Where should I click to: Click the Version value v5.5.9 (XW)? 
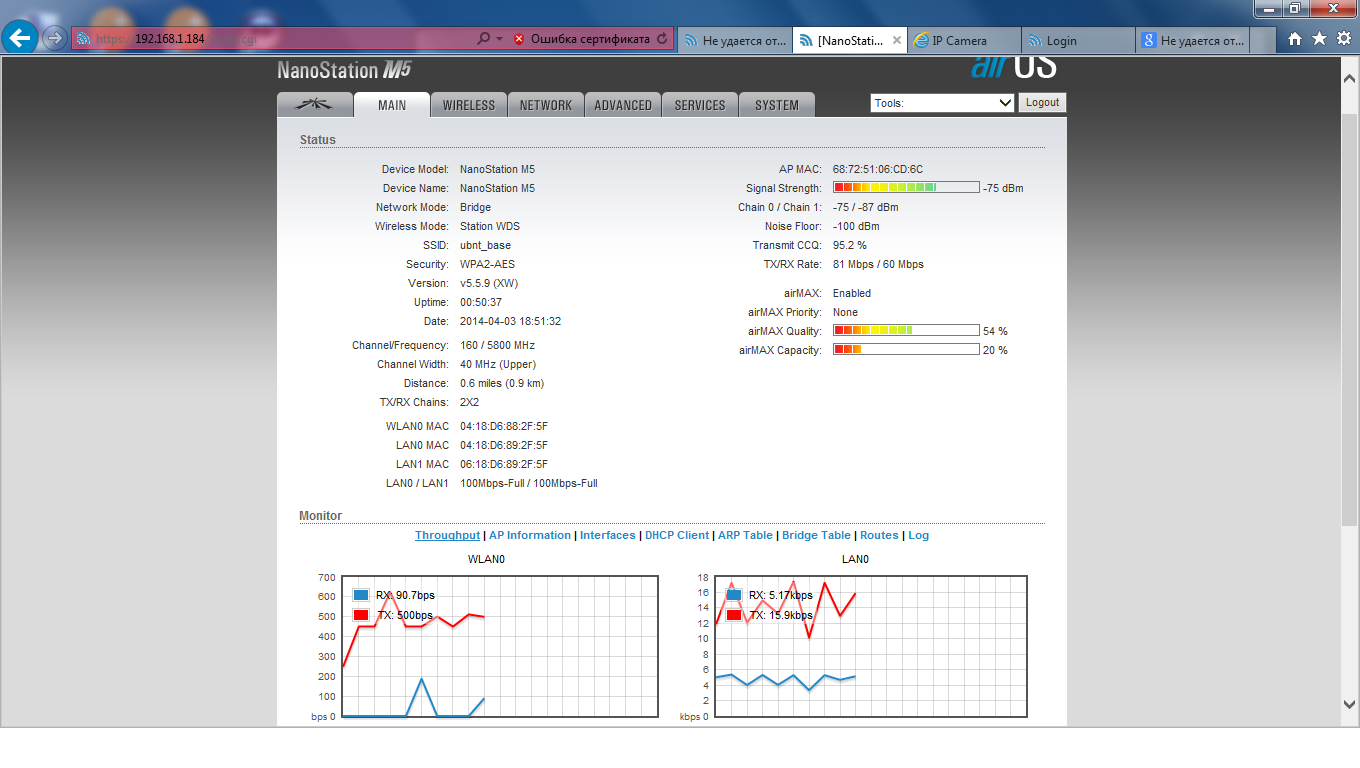[489, 283]
